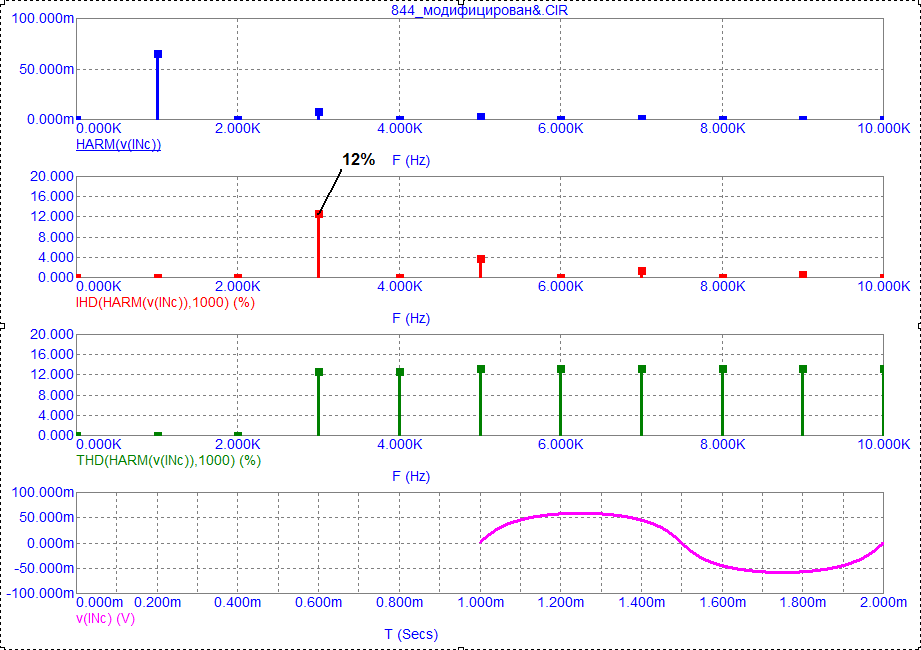Viewport: 921px width, 650px height.
Task: Click the 10.000K tick label on THD plot
Action: tap(884, 444)
